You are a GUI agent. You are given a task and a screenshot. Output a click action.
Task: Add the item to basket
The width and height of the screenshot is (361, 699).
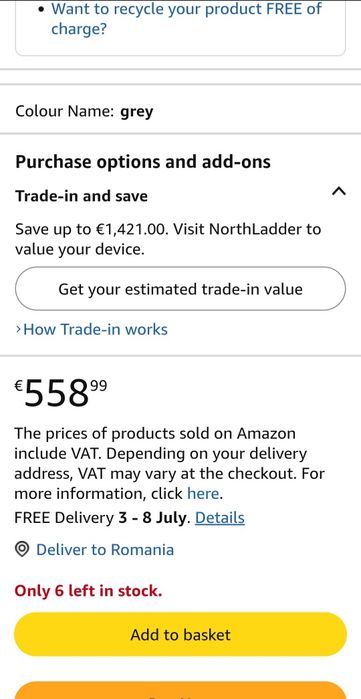point(180,634)
